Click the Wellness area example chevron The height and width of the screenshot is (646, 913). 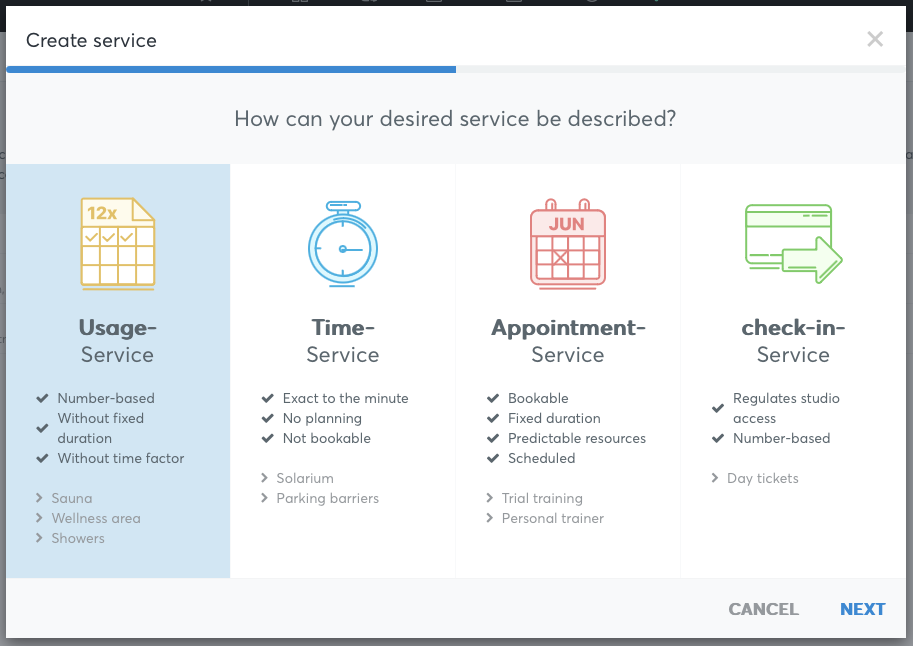pos(39,518)
